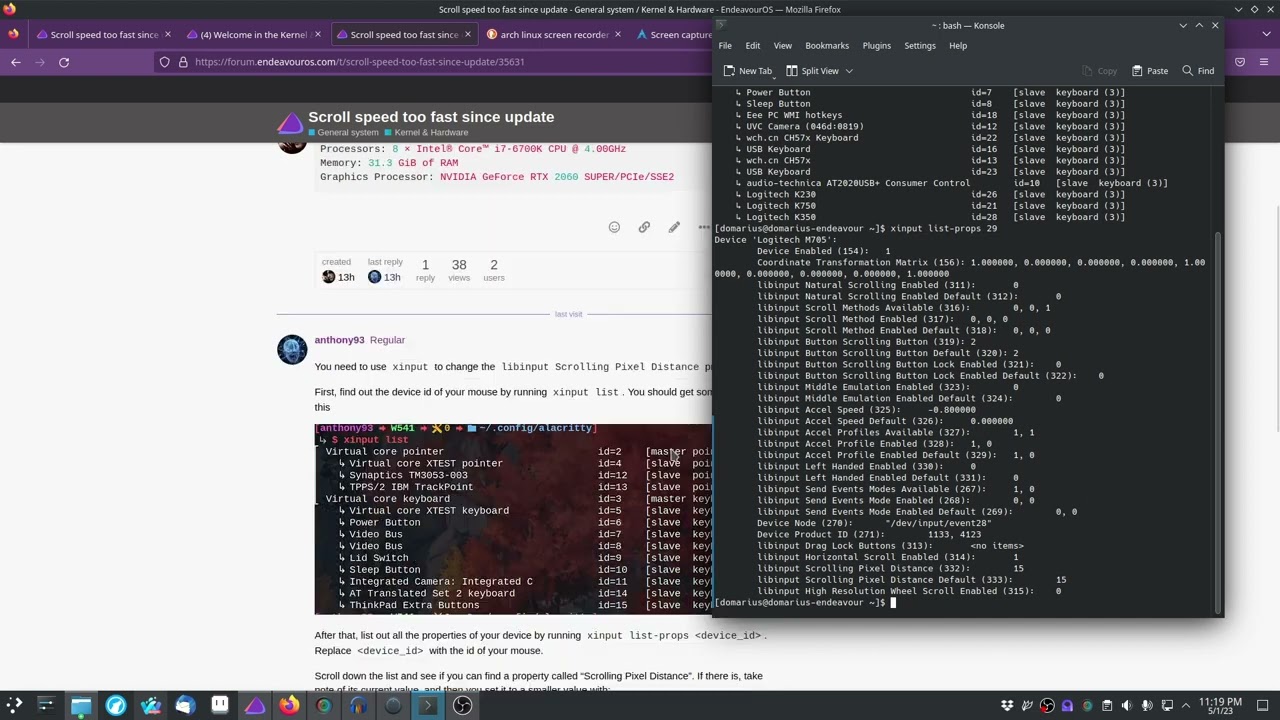This screenshot has height=720, width=1280.
Task: Expand hidden system tray icons arrow
Action: (1187, 706)
